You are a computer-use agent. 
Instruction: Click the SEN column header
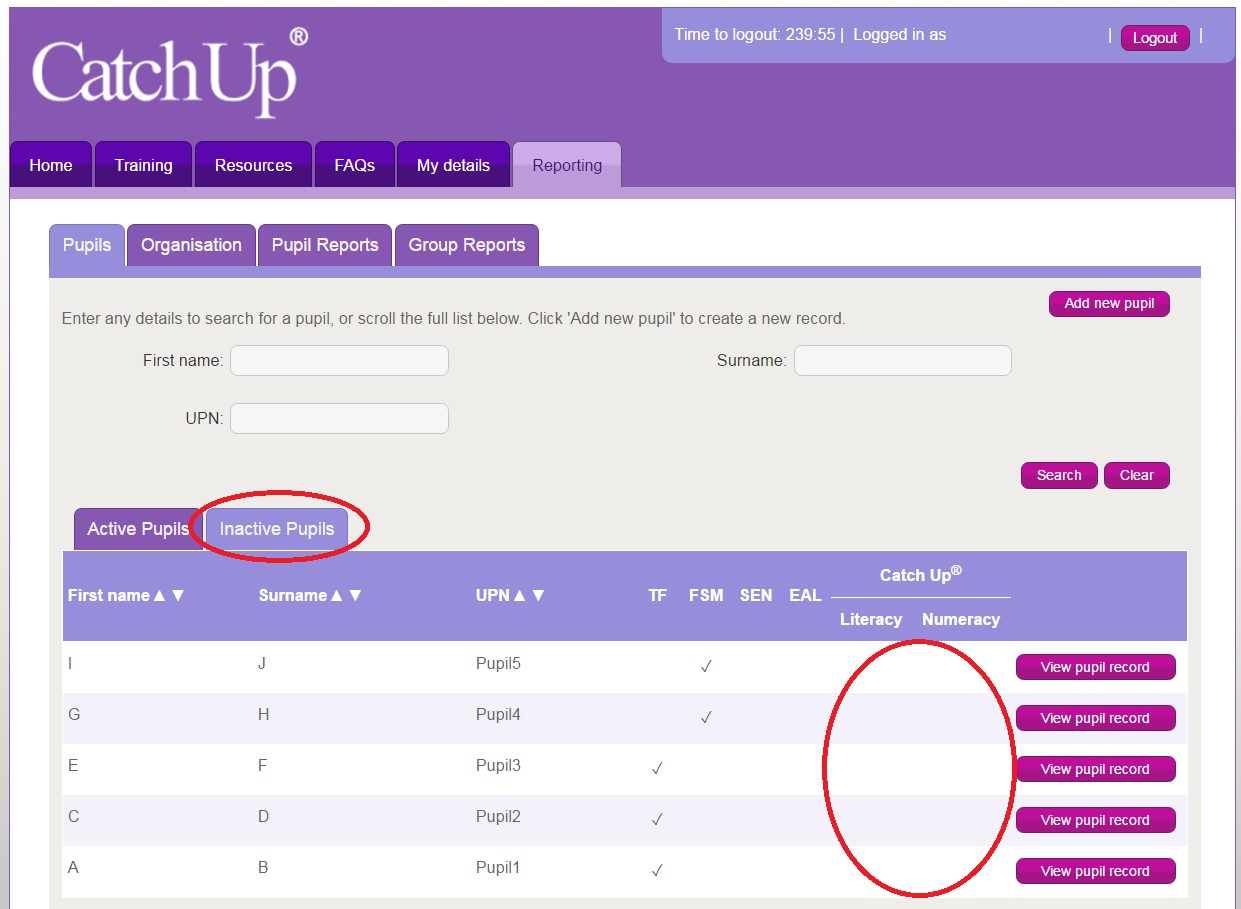tap(756, 595)
